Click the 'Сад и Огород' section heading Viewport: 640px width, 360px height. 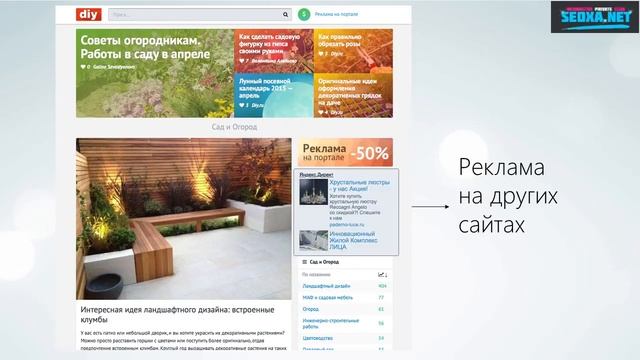pos(234,127)
